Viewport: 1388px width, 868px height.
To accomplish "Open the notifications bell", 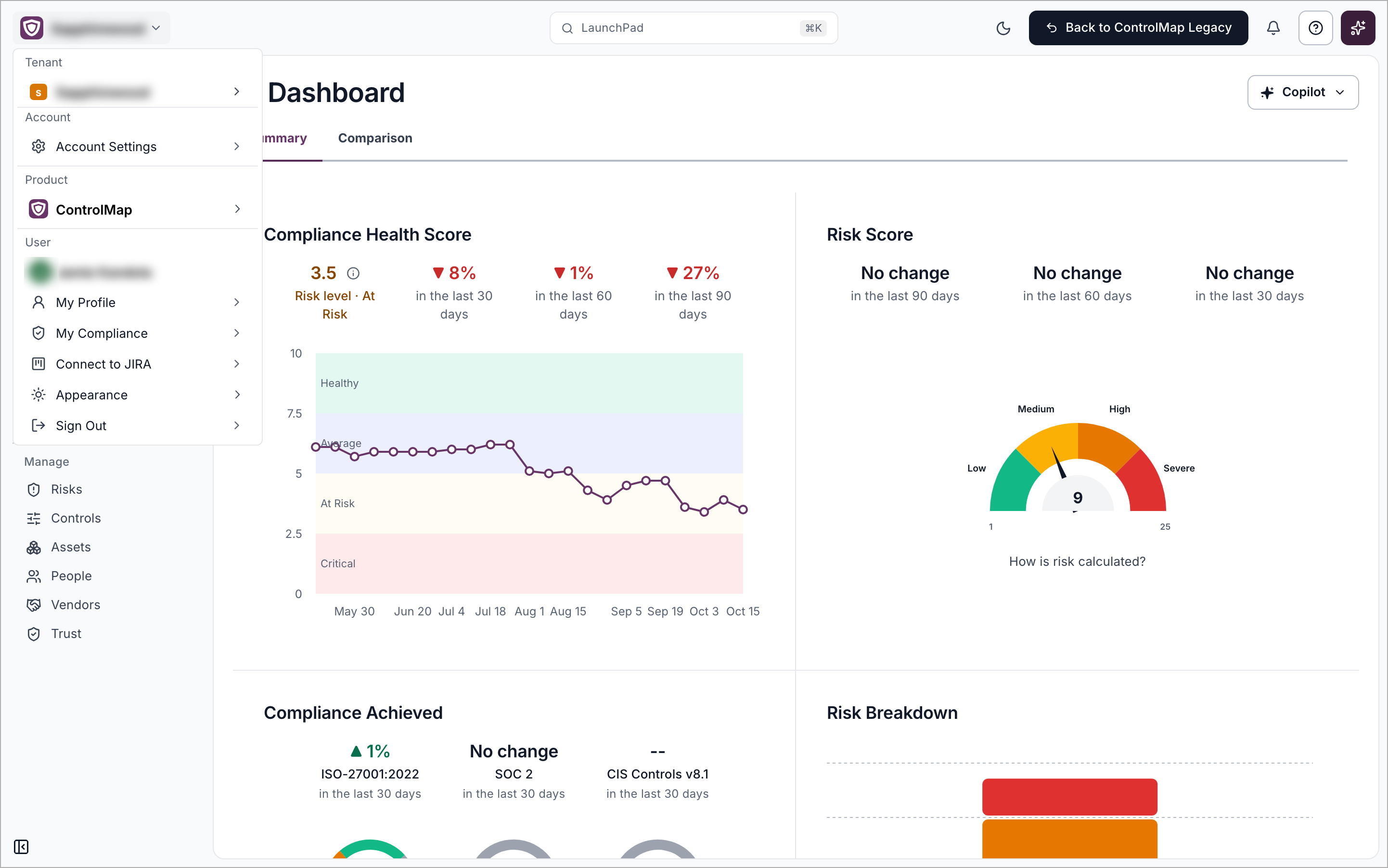I will pos(1273,28).
